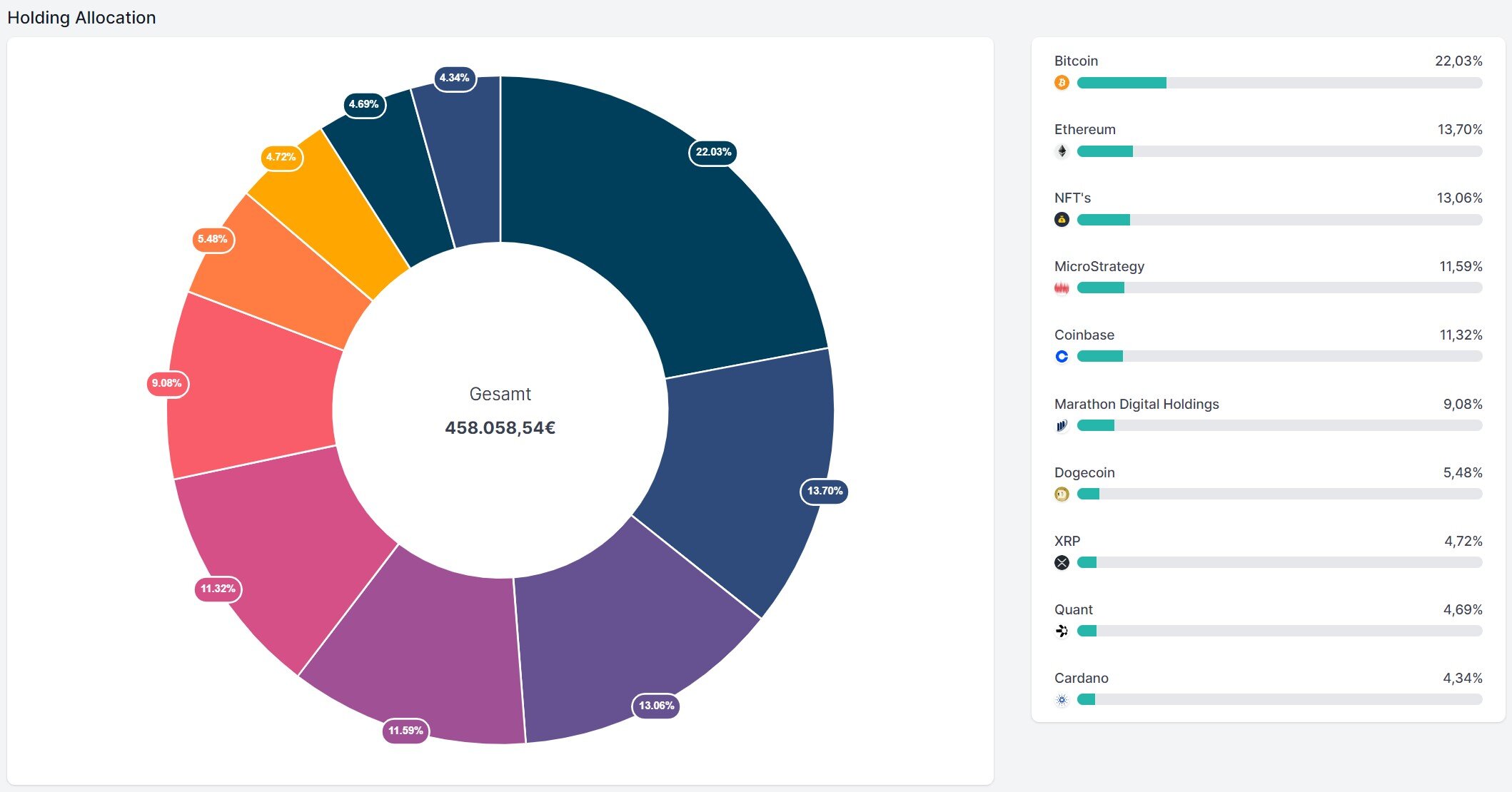
Task: Click the 11.59% magenta segment label
Action: coord(405,731)
